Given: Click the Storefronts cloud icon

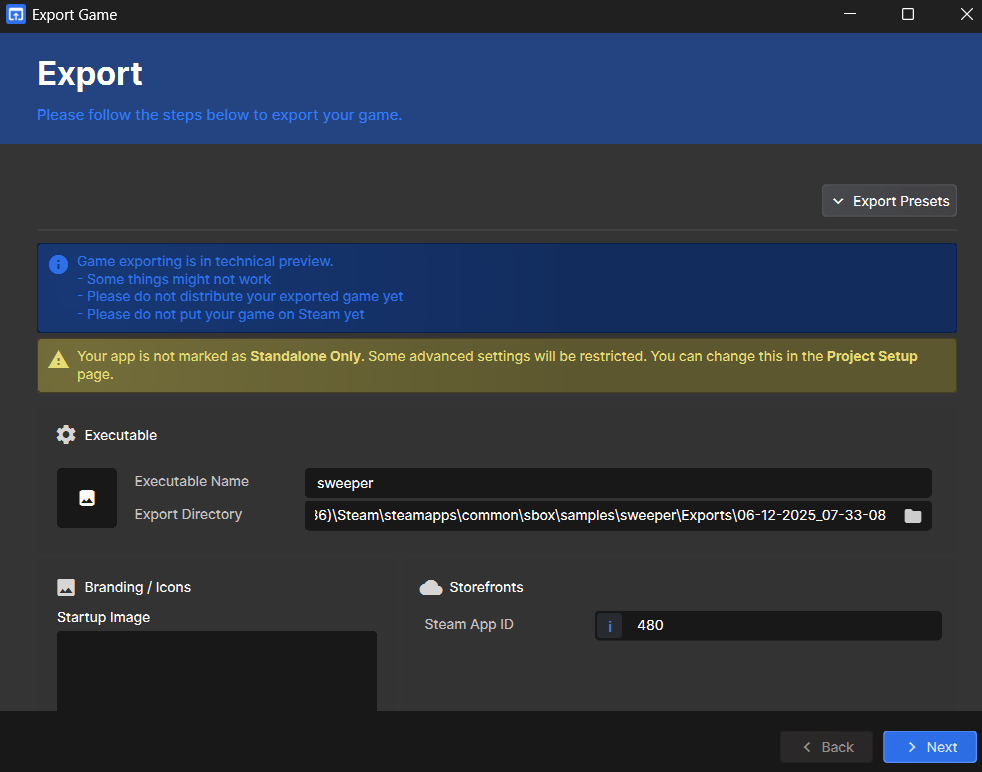Looking at the screenshot, I should [430, 587].
